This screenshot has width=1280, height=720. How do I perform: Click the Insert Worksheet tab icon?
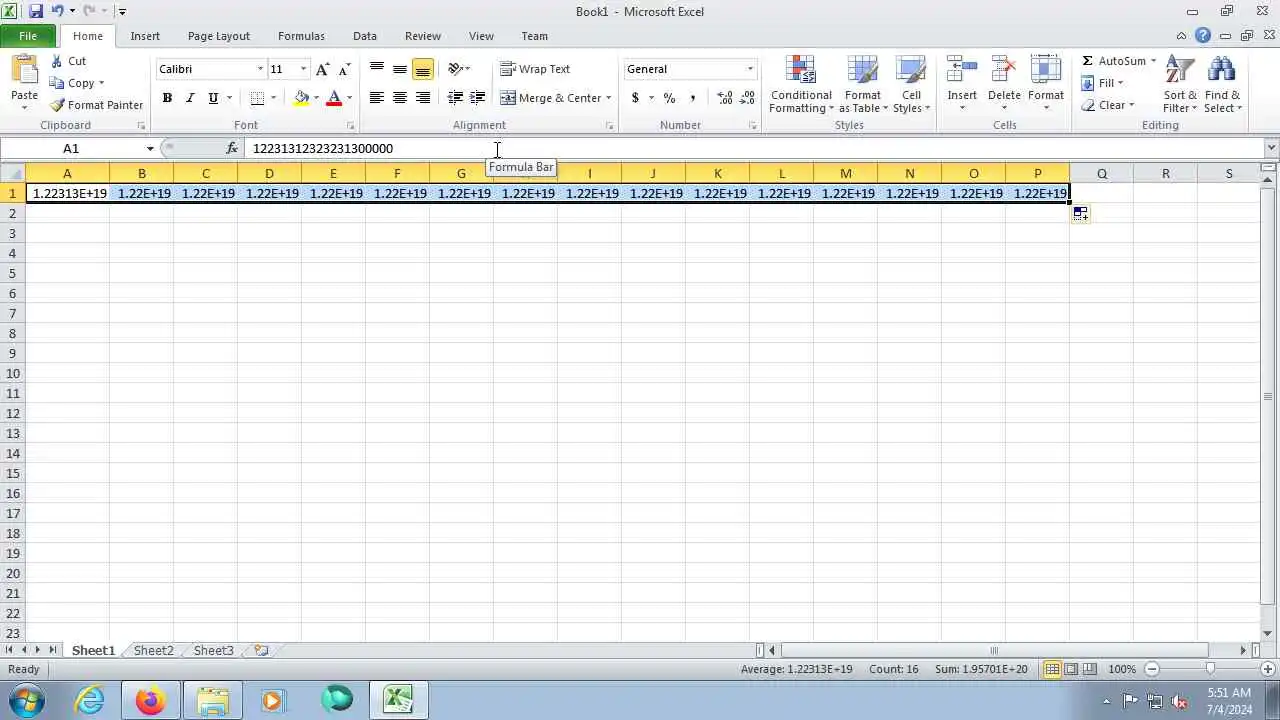coord(261,650)
